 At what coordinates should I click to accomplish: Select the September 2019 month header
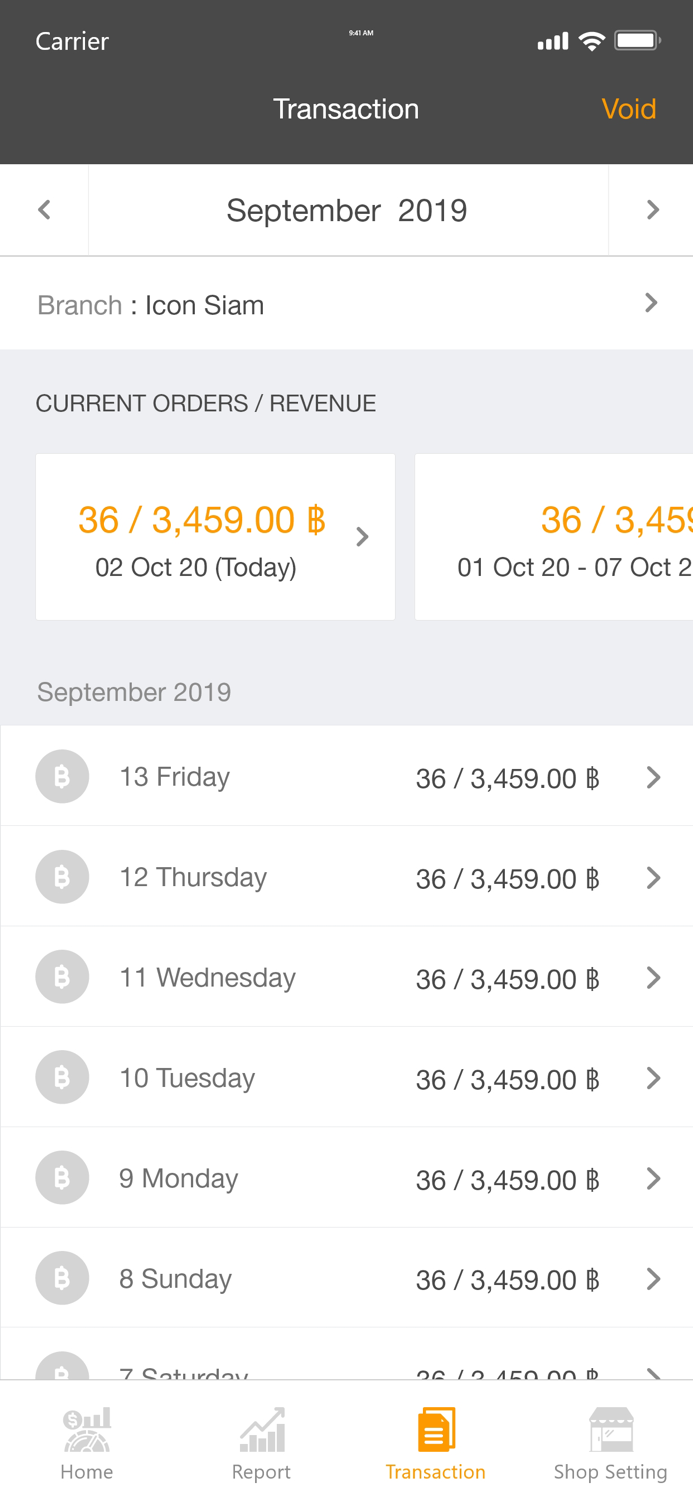pos(346,209)
